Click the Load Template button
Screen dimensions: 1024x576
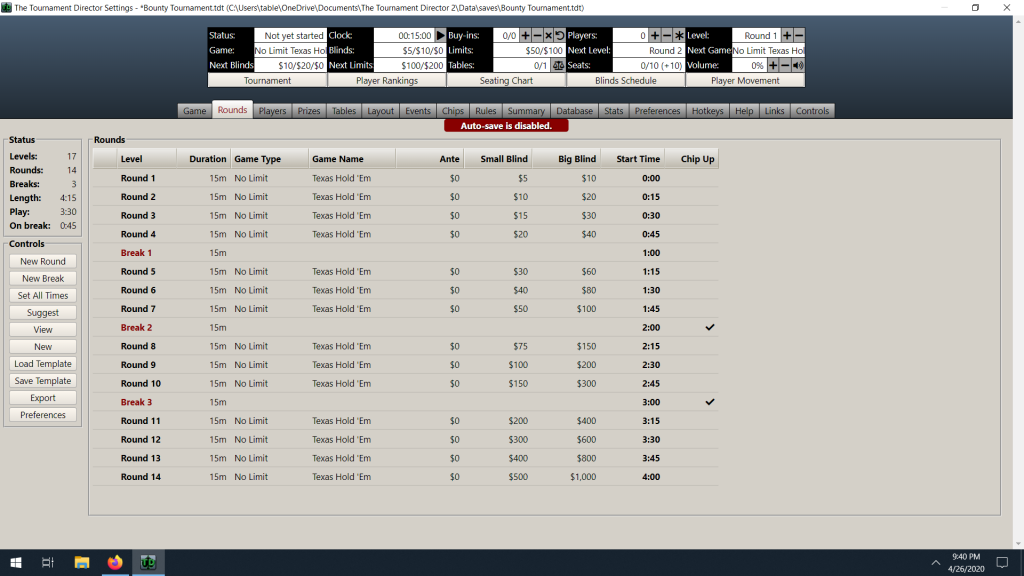(42, 364)
